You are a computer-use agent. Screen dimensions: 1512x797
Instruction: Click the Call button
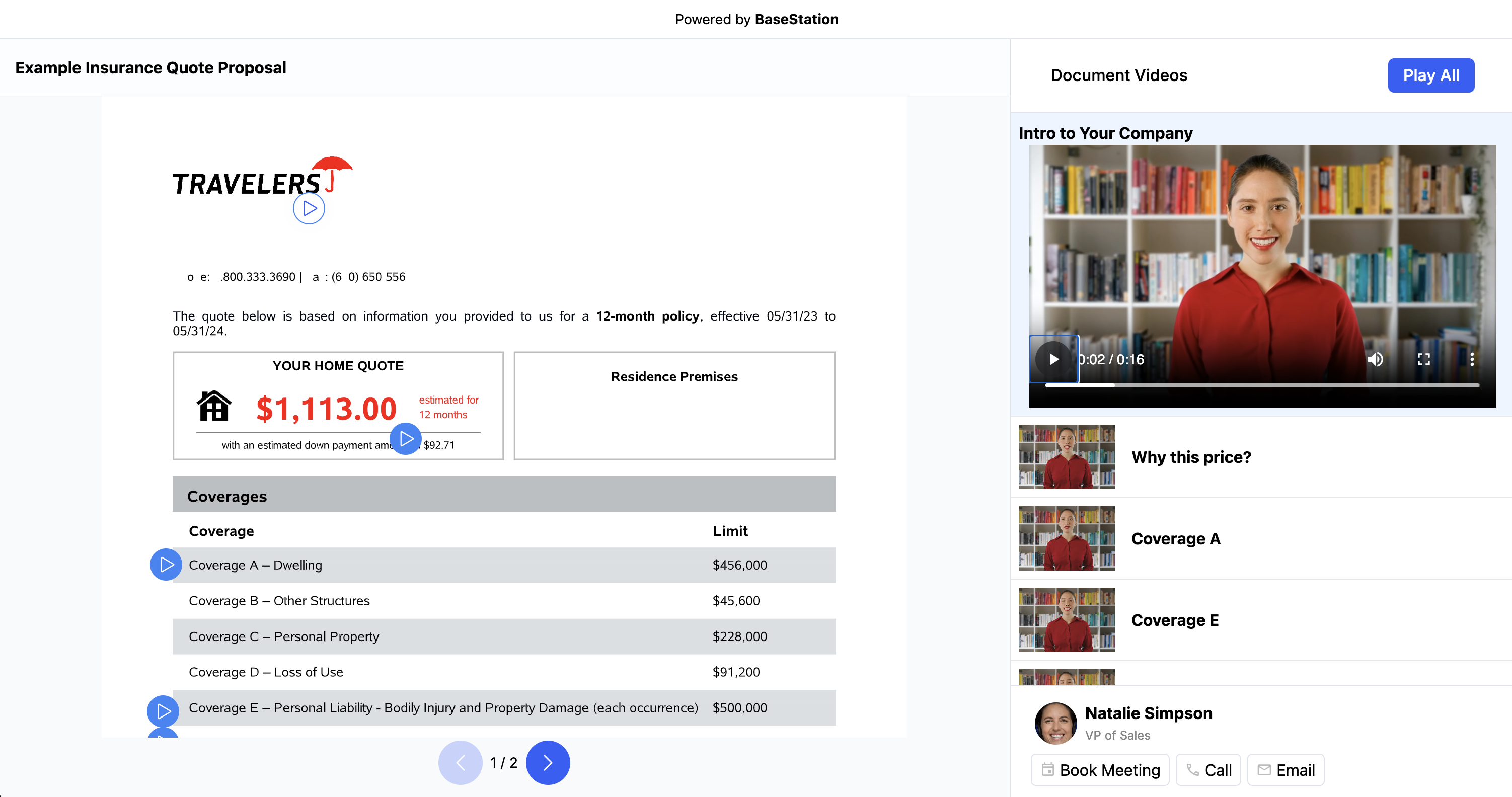point(1208,769)
